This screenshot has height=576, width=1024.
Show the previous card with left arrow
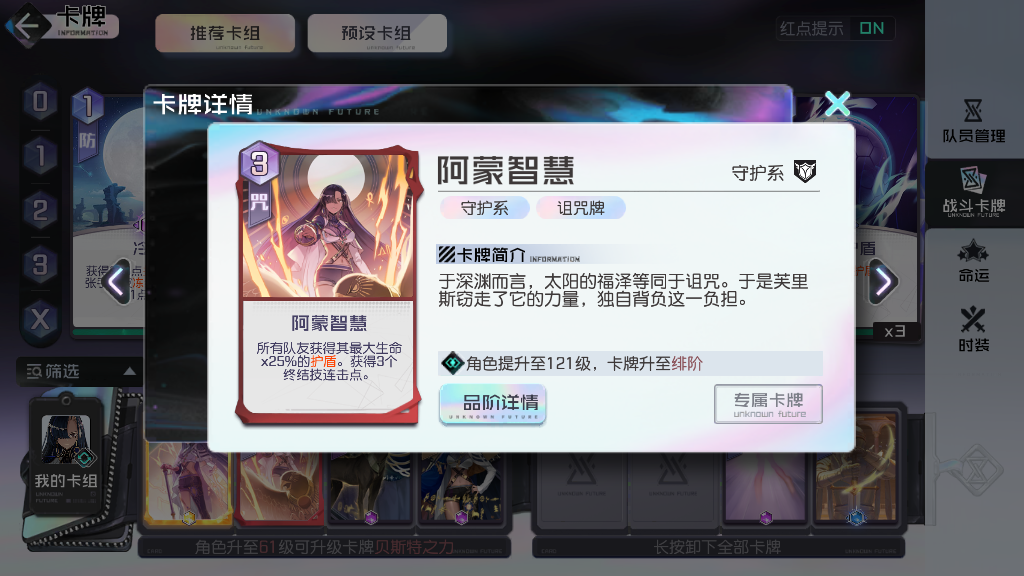[x=118, y=282]
